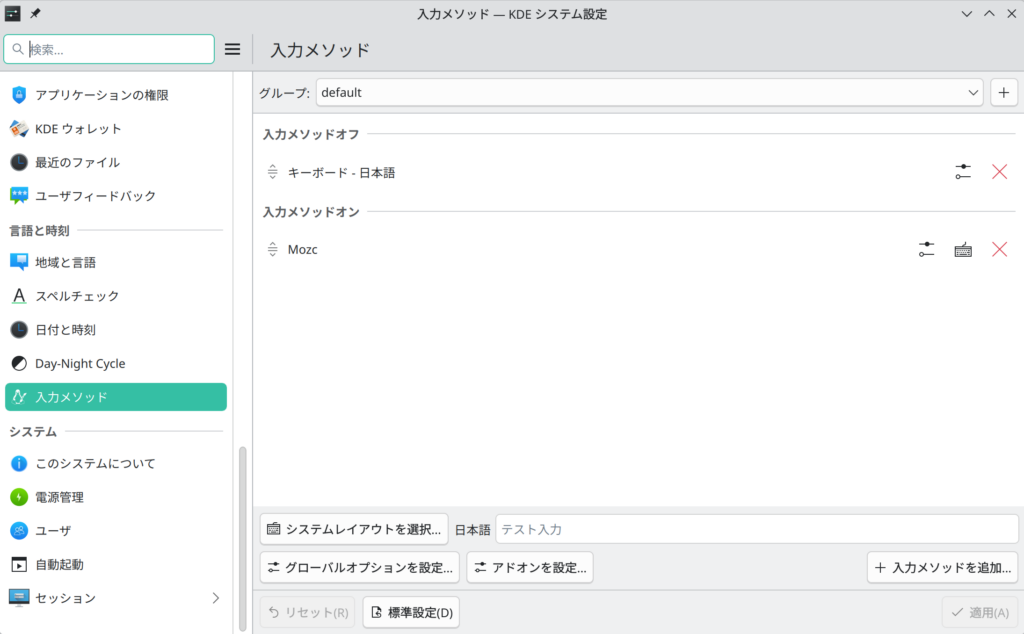Click 入力メソッドを追加 button
The image size is (1024, 634).
pos(943,567)
